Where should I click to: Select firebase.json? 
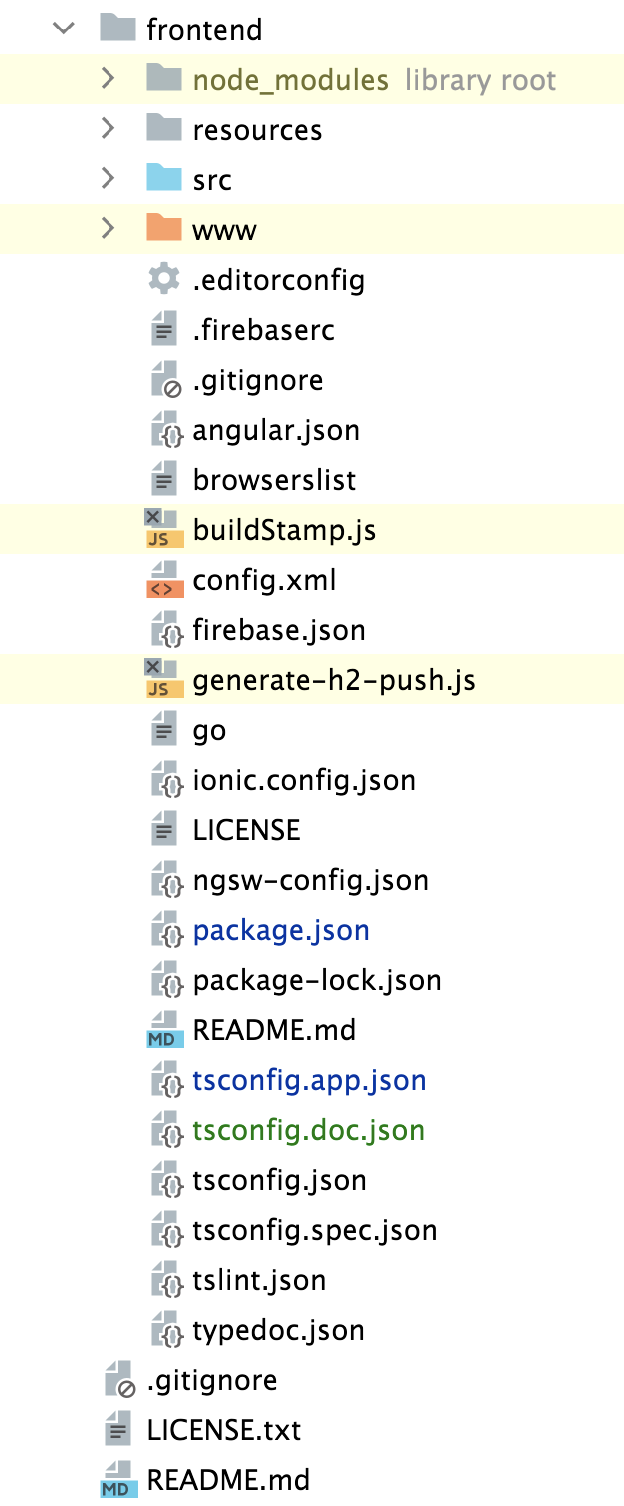(x=278, y=630)
